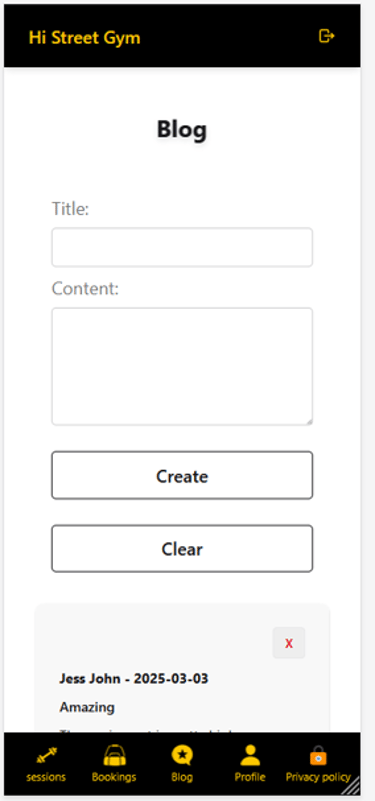
Task: Choose the Blog text label in nav
Action: pyautogui.click(x=182, y=778)
